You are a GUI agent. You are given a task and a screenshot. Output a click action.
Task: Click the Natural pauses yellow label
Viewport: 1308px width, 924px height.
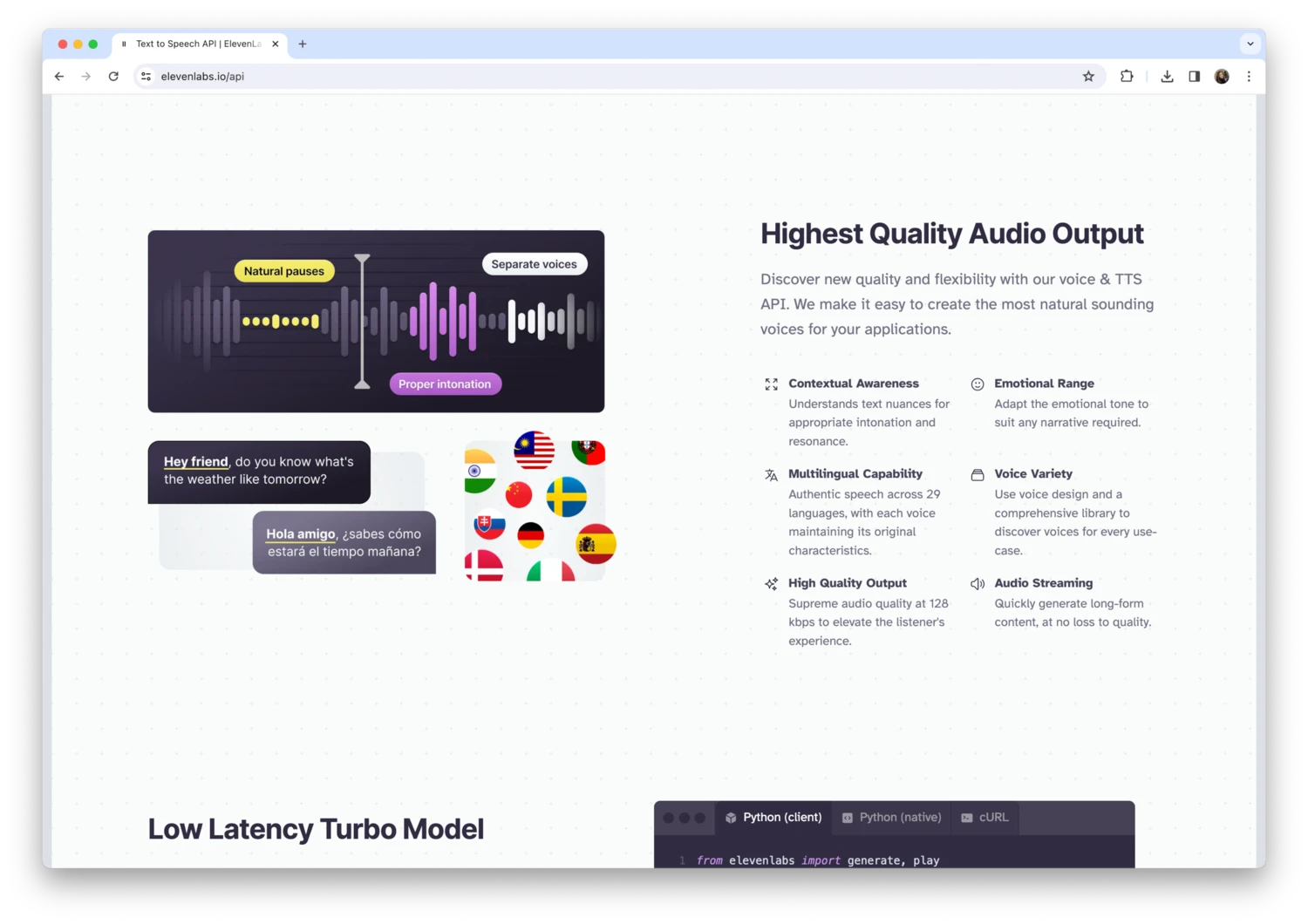click(284, 271)
